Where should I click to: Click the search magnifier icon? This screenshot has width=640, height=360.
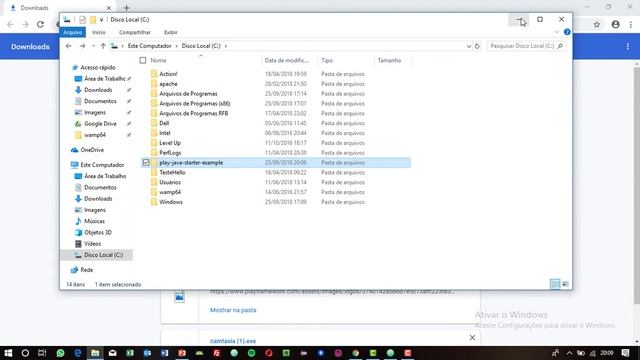pos(560,46)
